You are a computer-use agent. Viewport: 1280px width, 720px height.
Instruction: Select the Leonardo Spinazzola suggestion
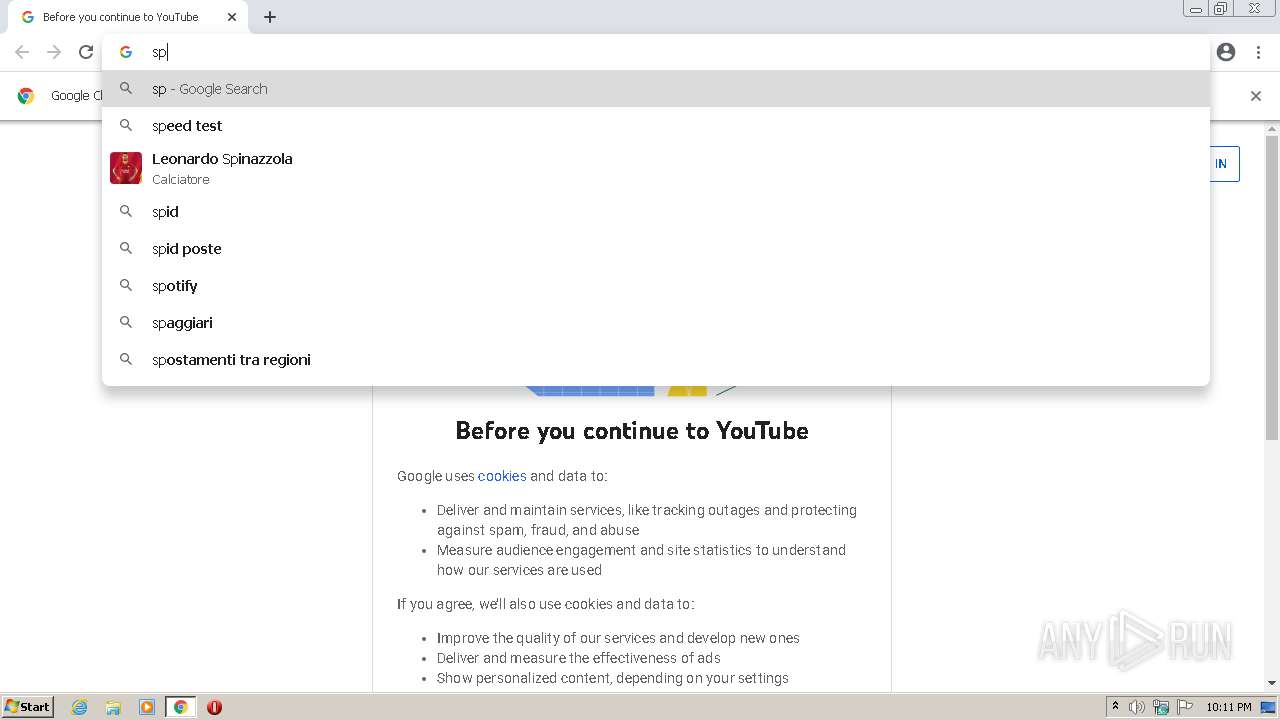[656, 168]
